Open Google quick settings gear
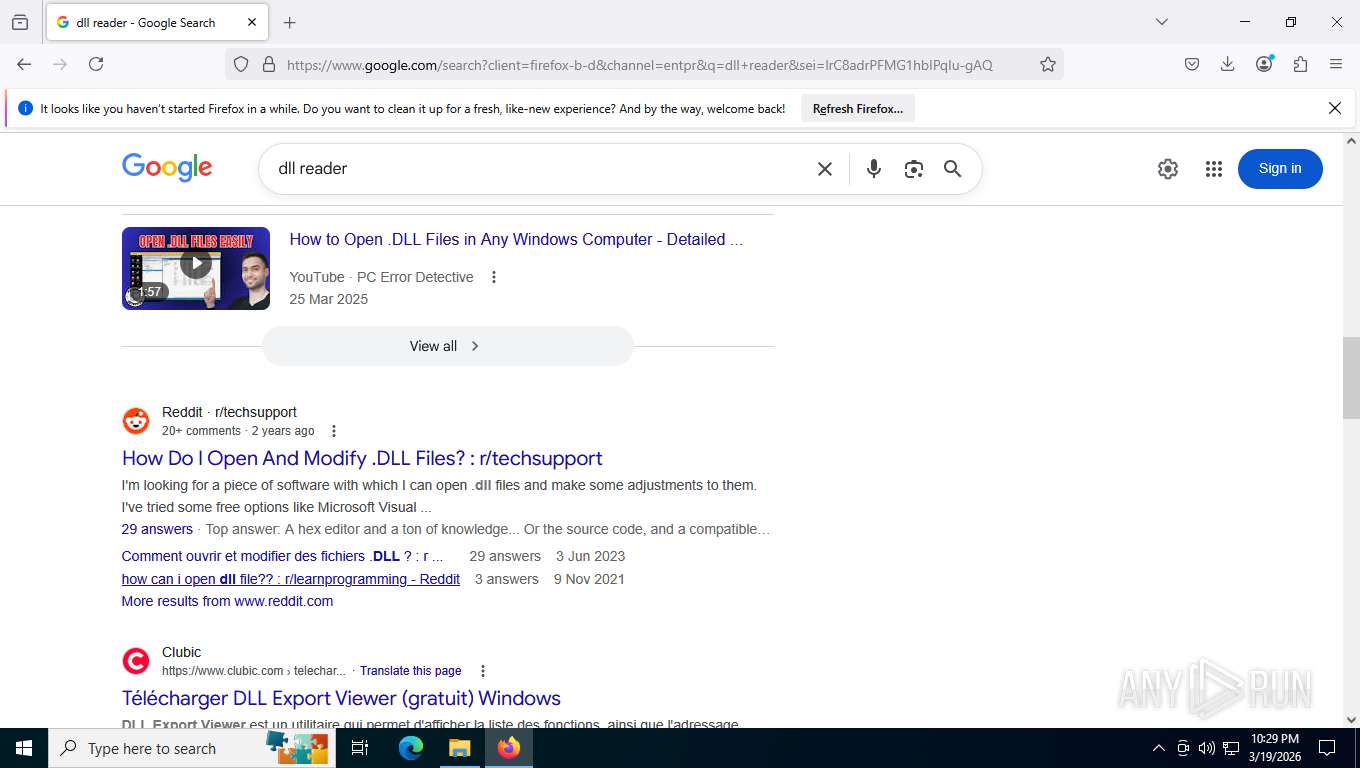 (x=1168, y=169)
